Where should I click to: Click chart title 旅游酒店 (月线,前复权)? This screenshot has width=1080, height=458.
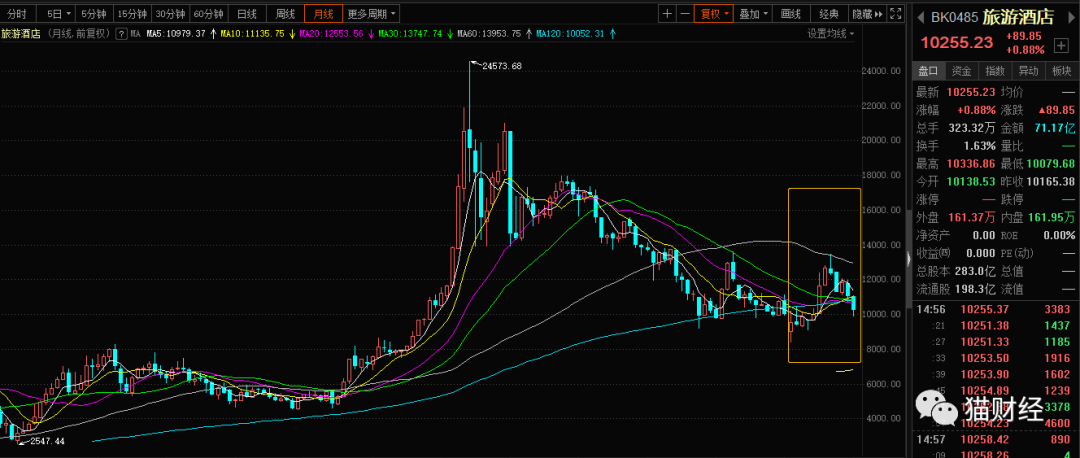[x=56, y=33]
